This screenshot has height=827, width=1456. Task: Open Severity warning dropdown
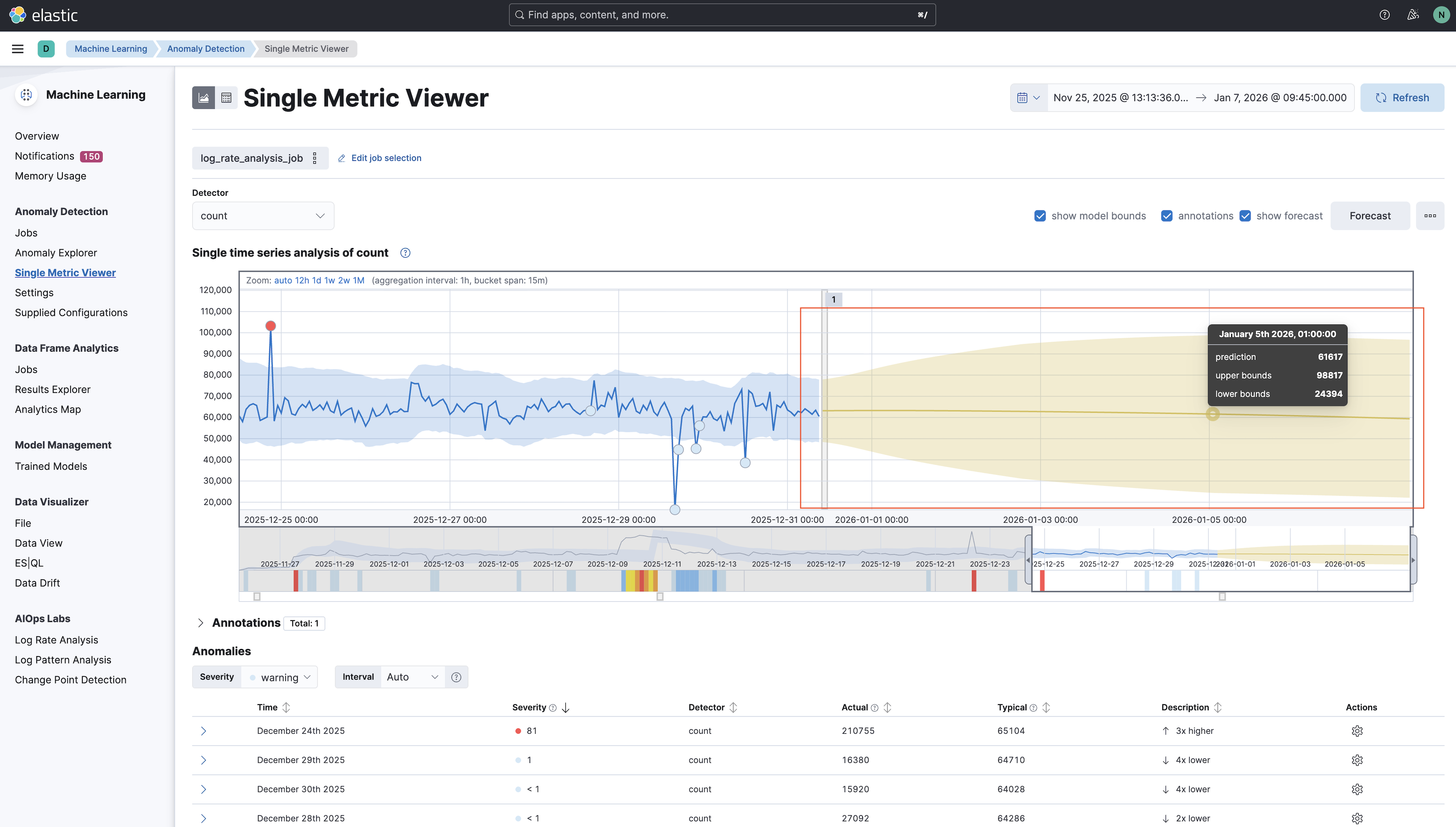279,677
